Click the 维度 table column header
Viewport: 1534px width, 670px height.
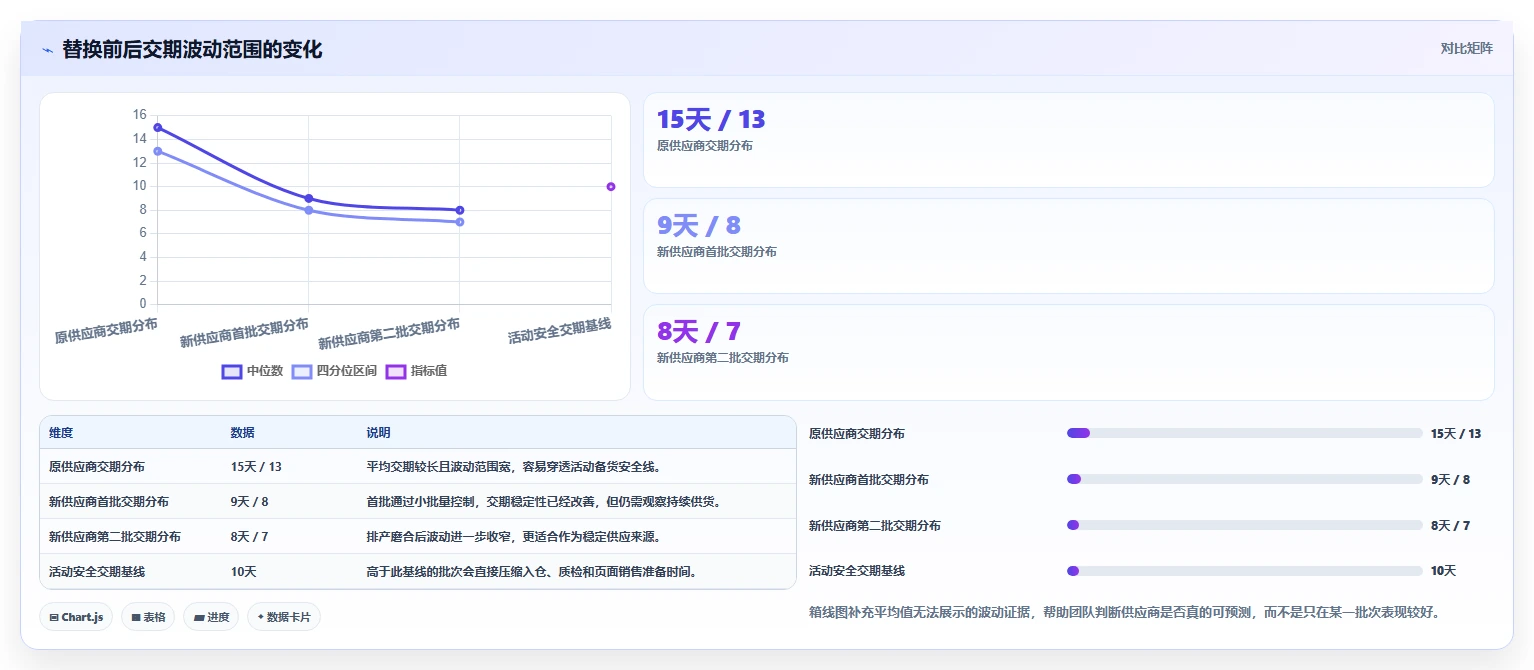tap(61, 433)
